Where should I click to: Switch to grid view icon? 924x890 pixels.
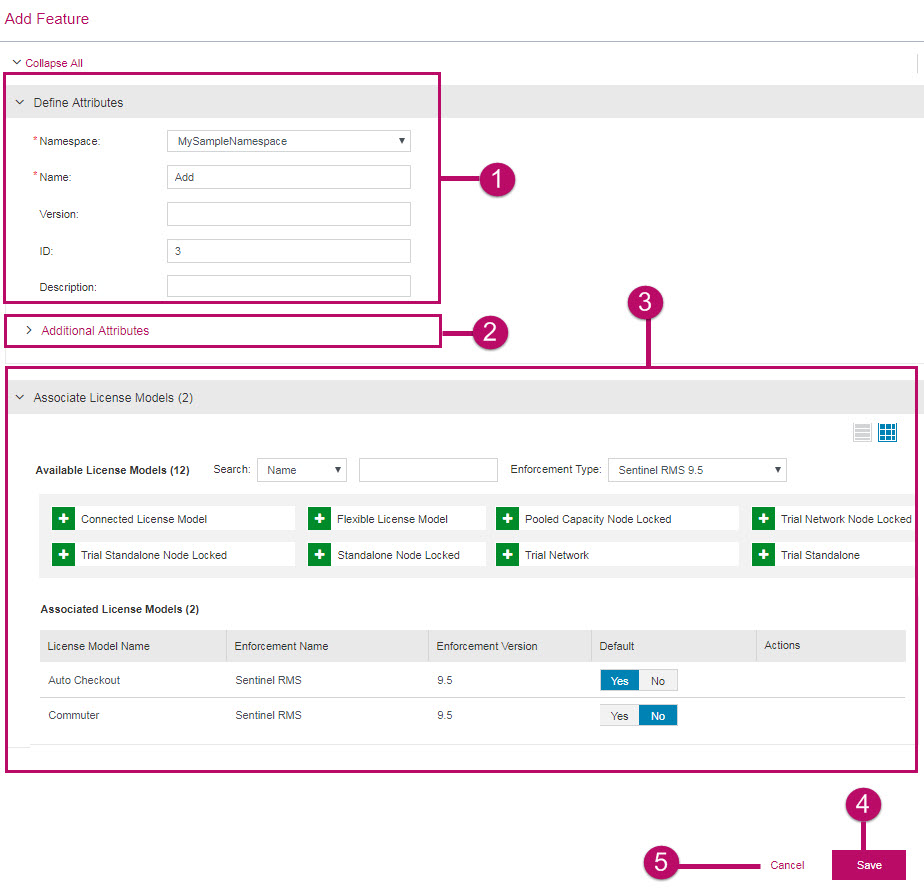point(887,432)
